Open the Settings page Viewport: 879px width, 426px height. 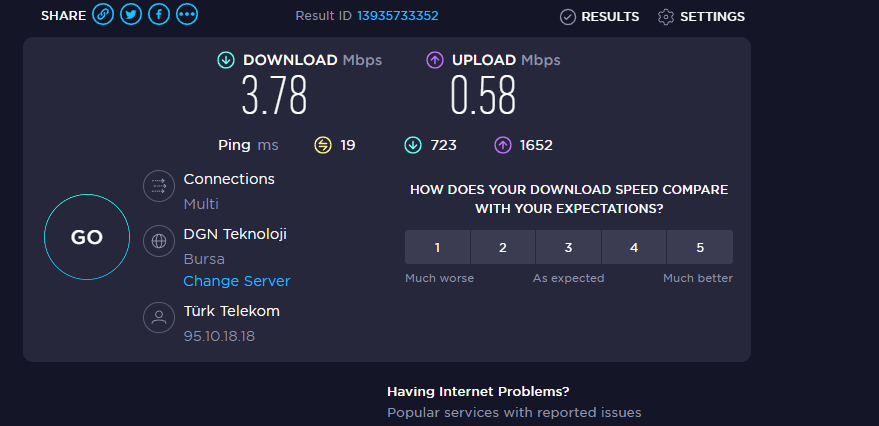[701, 17]
